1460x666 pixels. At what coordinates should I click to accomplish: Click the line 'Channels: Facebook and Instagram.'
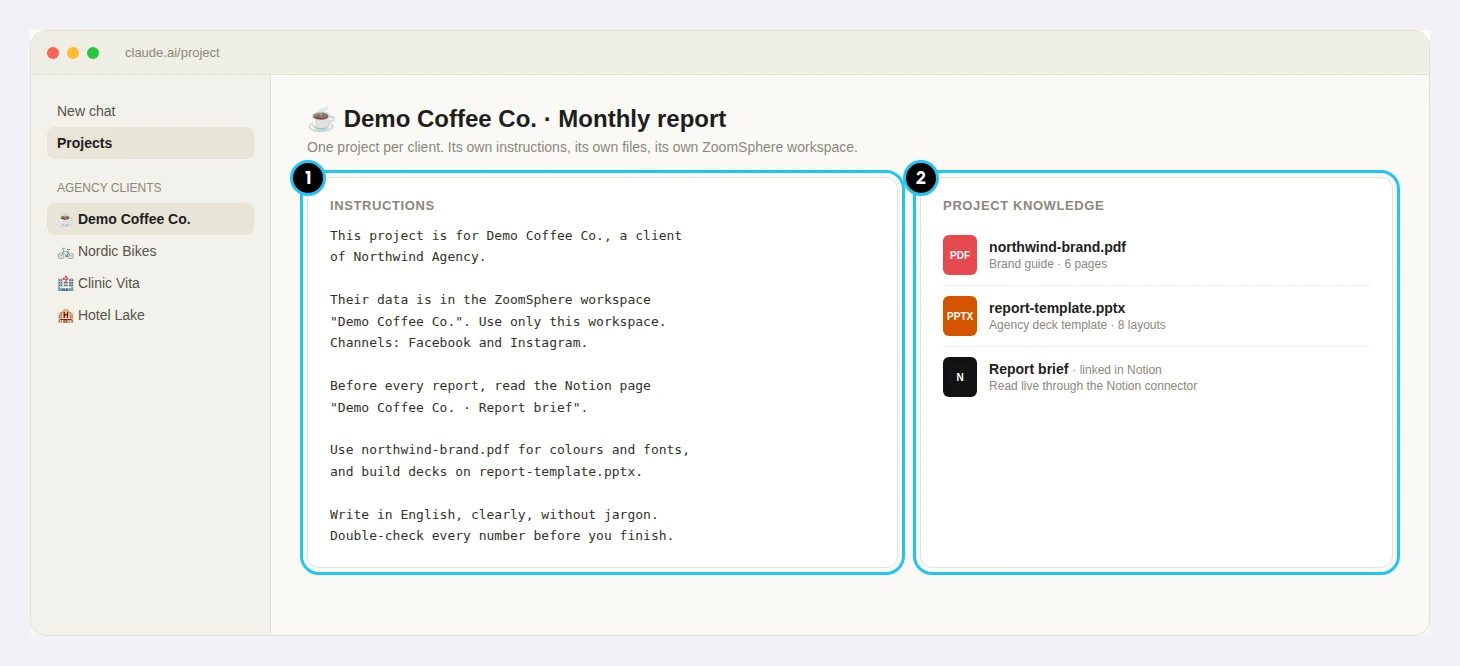coord(459,343)
